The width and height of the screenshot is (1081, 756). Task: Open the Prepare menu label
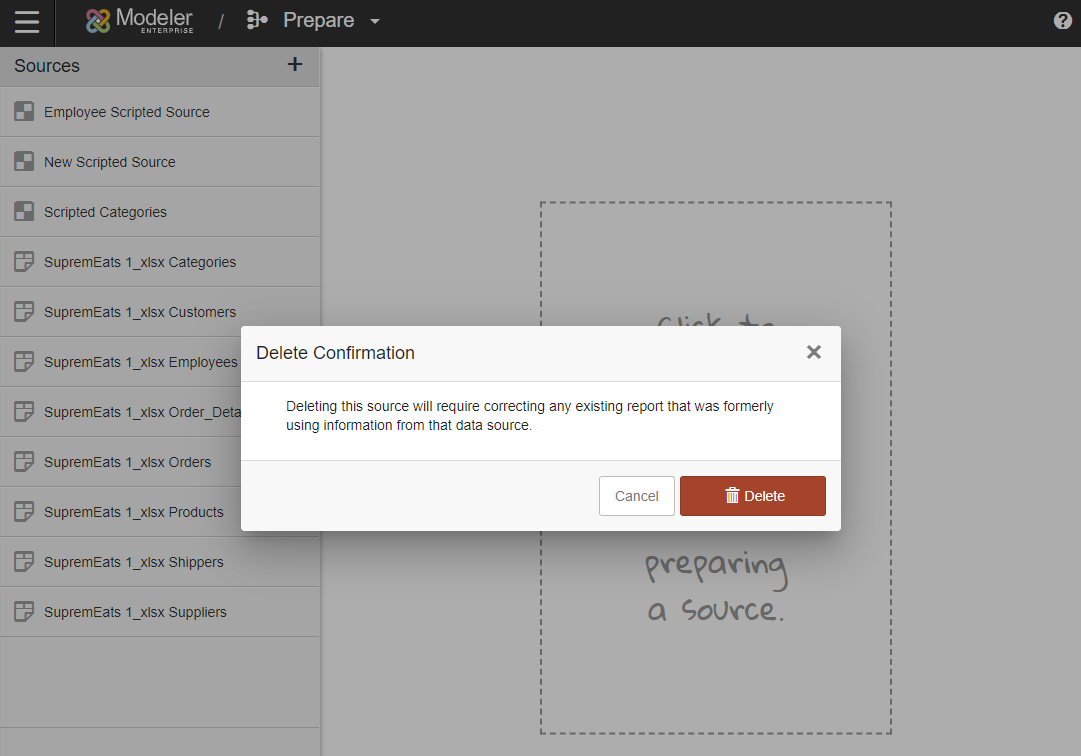point(318,21)
